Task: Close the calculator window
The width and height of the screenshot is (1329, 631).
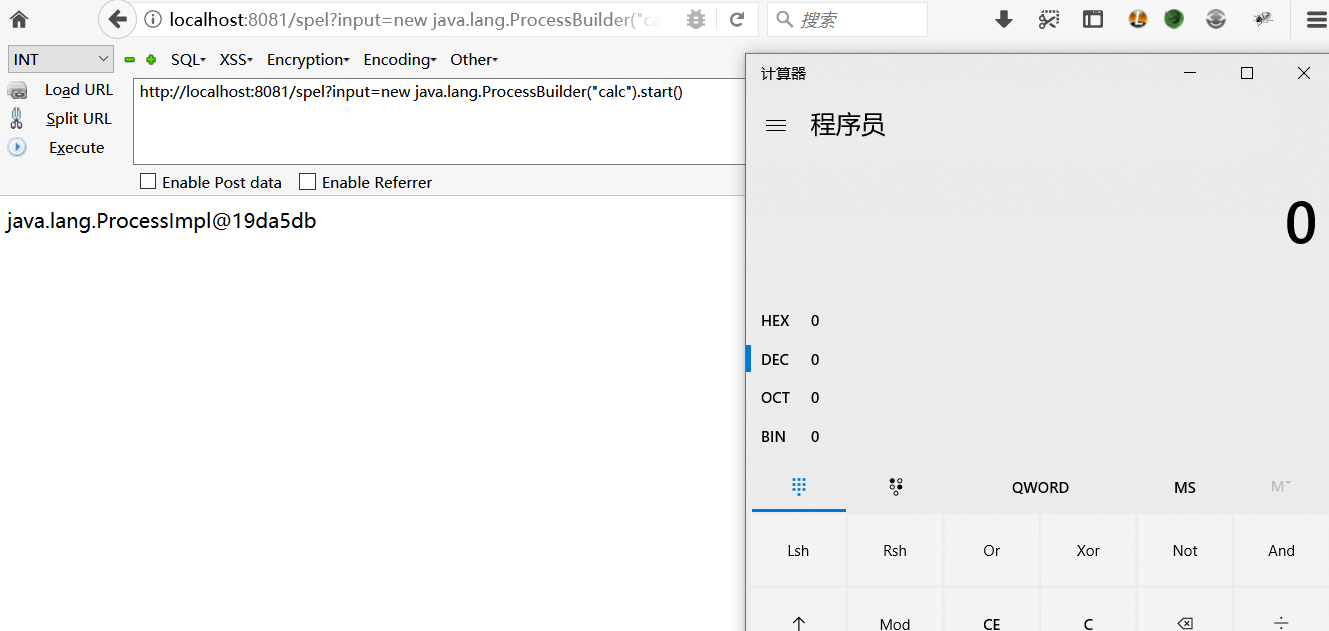Action: coord(1303,73)
